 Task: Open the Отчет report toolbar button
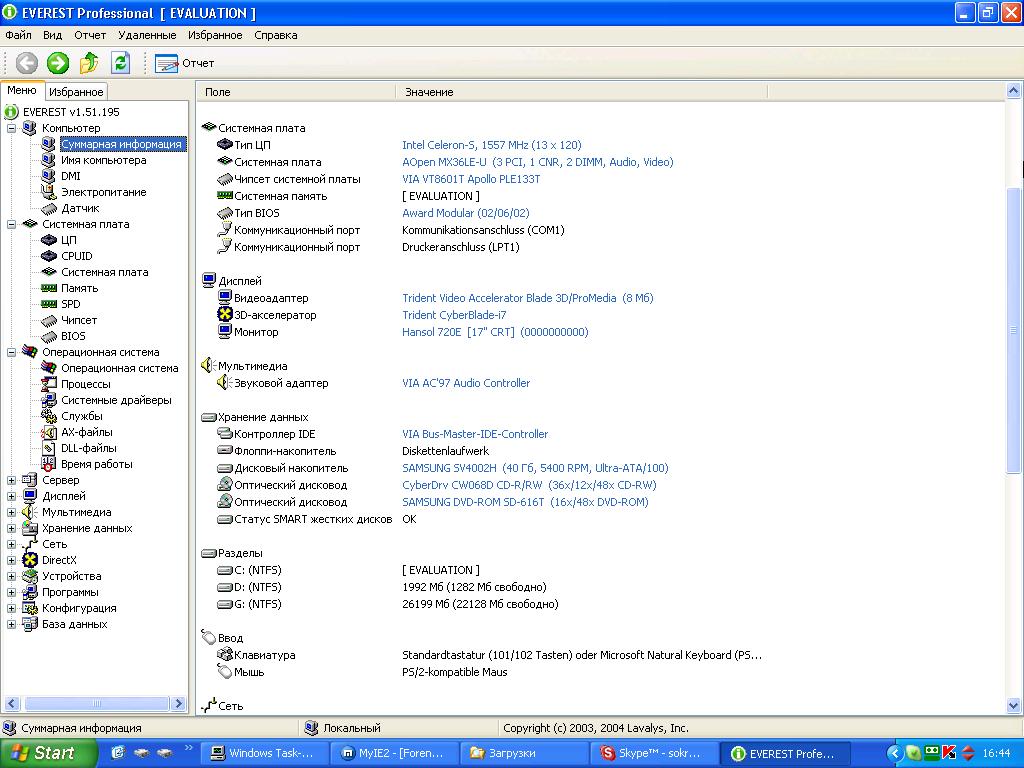(x=184, y=63)
